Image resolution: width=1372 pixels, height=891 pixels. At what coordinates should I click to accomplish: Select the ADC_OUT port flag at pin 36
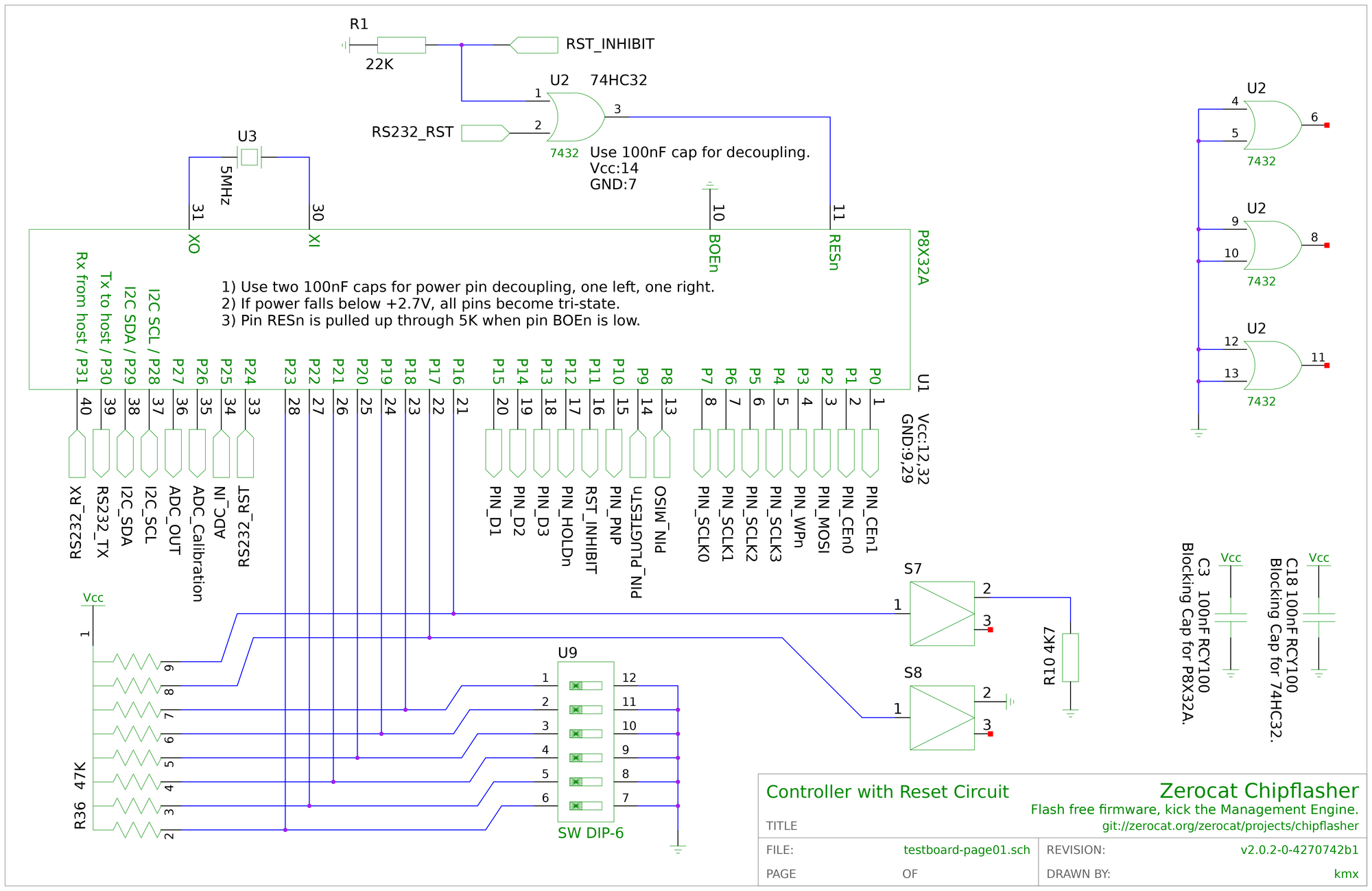coord(173,453)
